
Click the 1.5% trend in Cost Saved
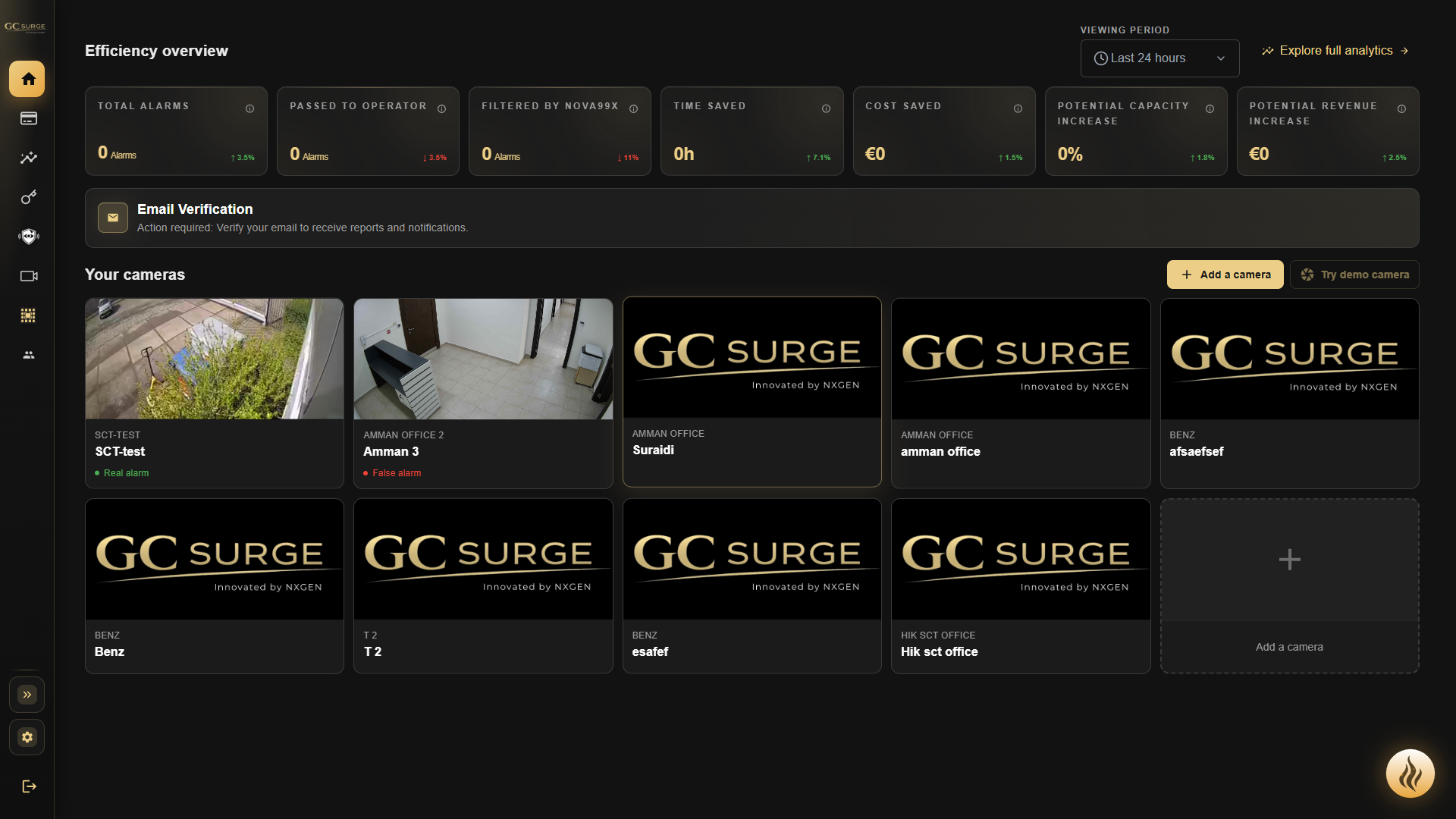[x=1010, y=158]
